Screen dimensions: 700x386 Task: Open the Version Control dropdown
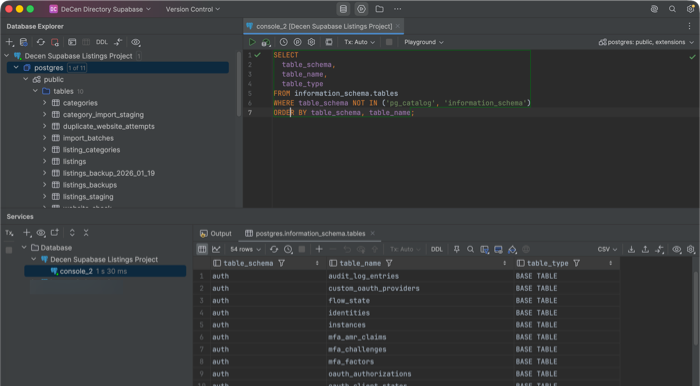193,9
